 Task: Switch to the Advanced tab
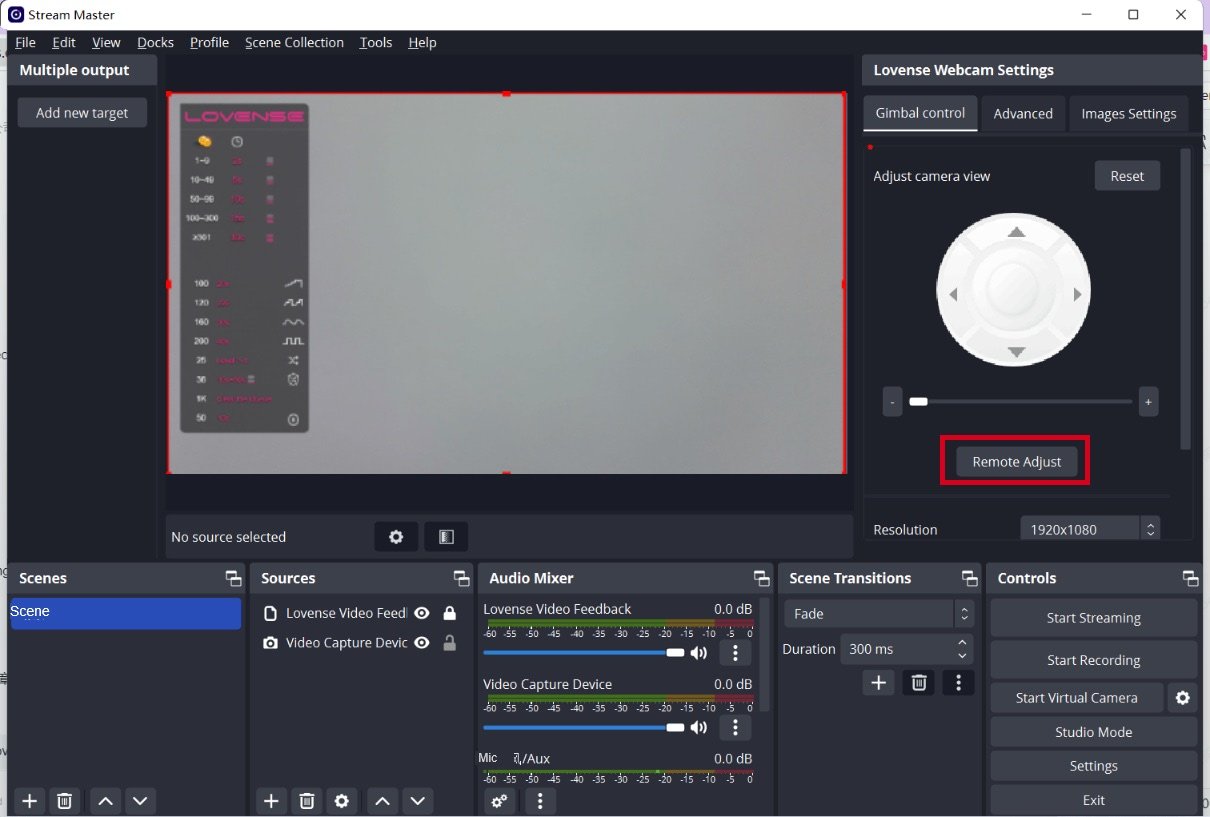(x=1023, y=113)
